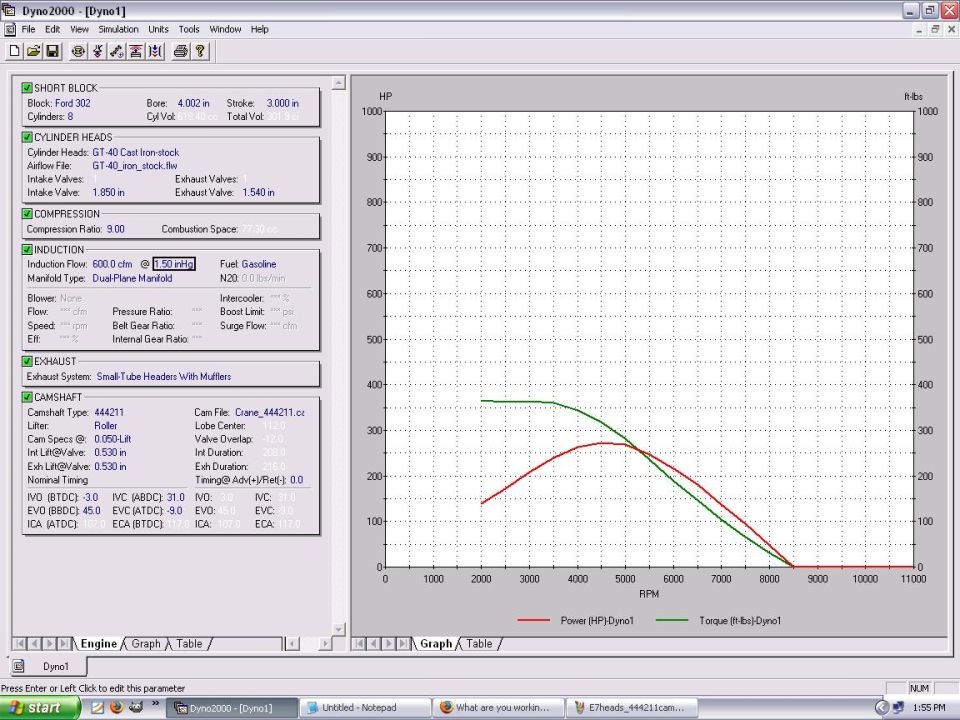Go to next tab in Graph pane
960x720 pixels.
(x=389, y=643)
